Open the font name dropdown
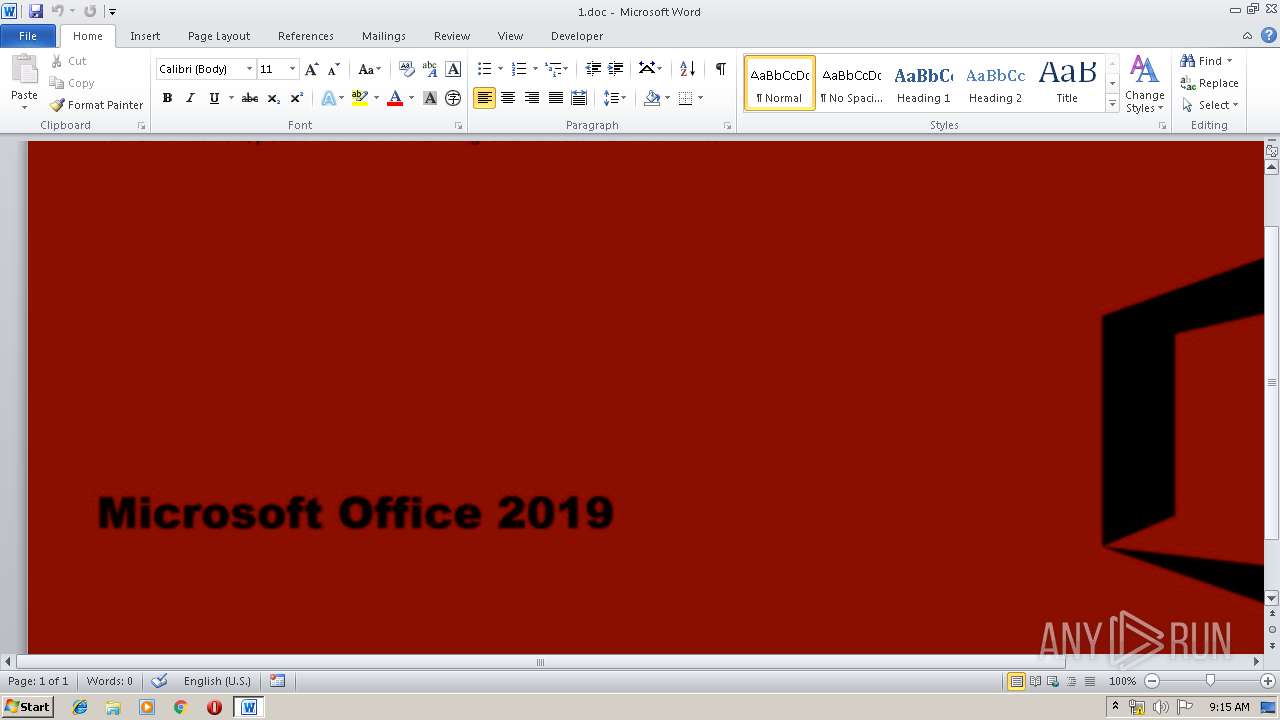This screenshot has height=720, width=1280. 249,69
